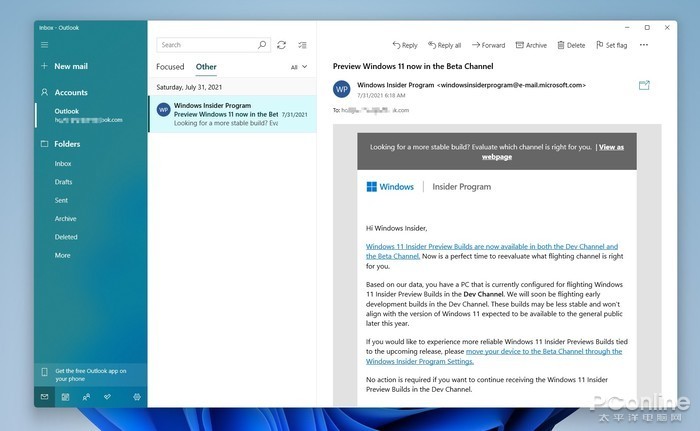The height and width of the screenshot is (431, 700).
Task: Forward the email
Action: pos(488,45)
